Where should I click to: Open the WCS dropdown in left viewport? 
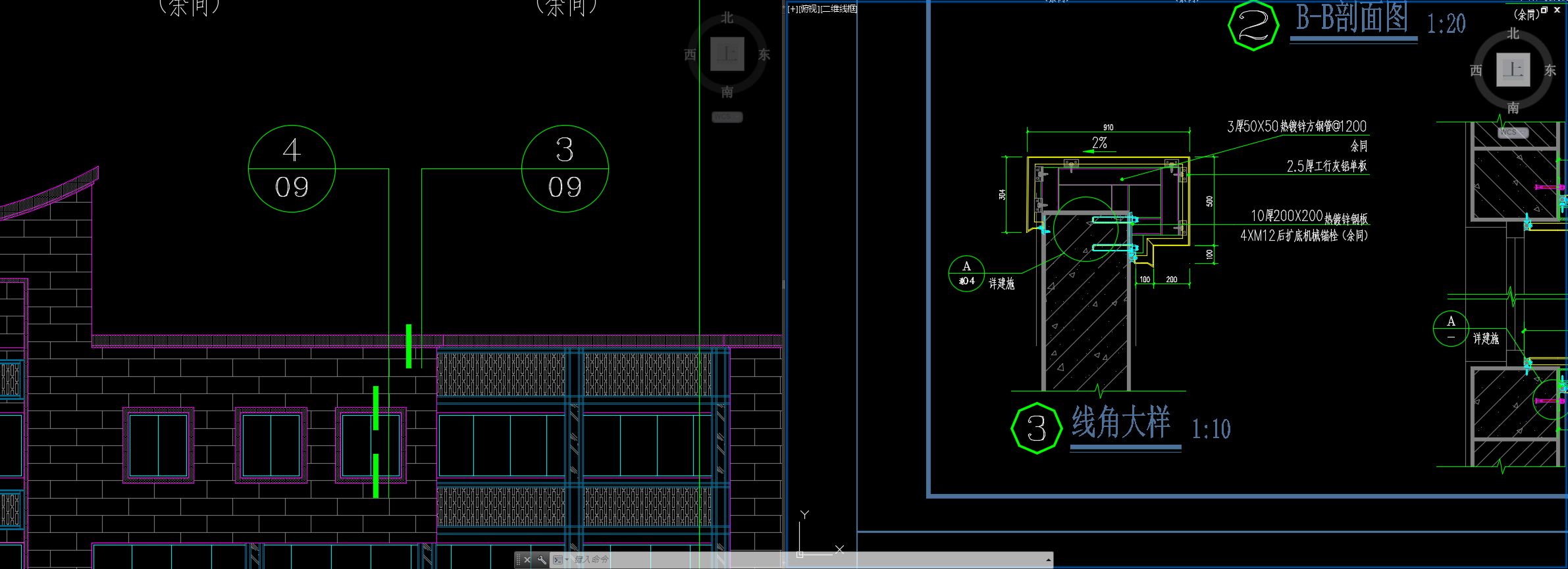tap(727, 116)
